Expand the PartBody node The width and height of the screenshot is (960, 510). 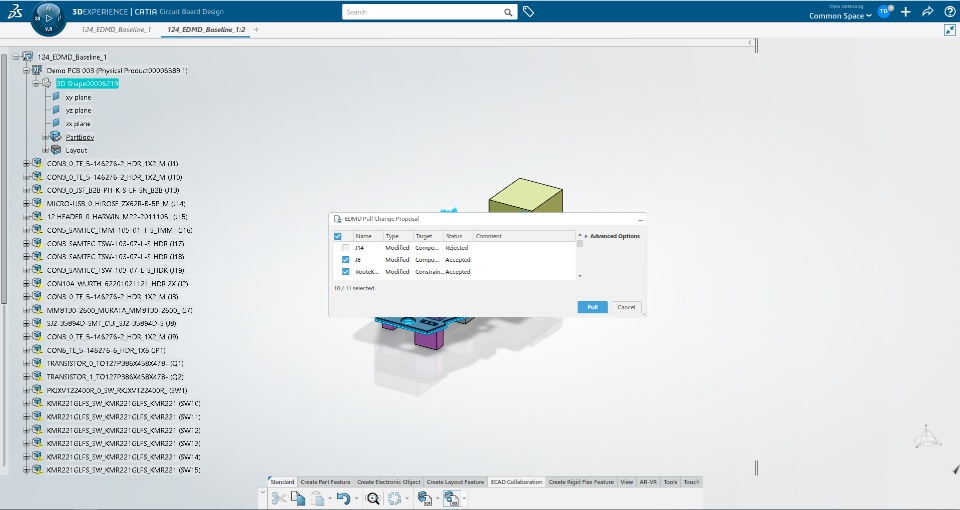[45, 137]
